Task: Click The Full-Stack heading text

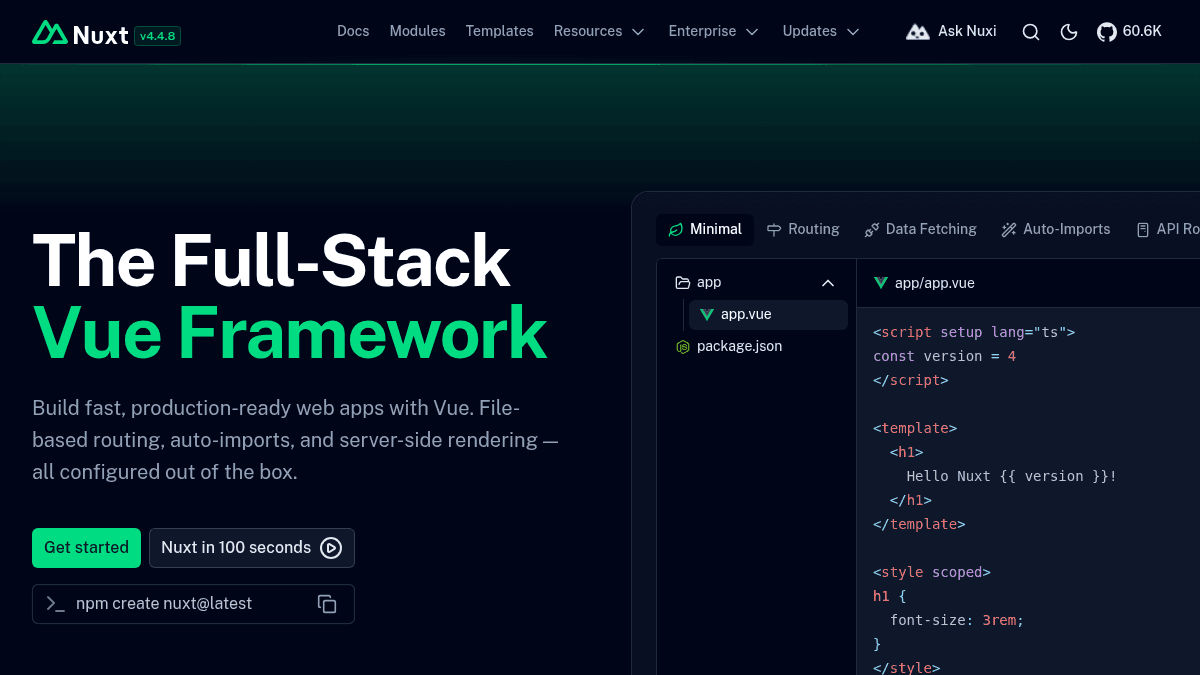Action: pyautogui.click(x=271, y=261)
